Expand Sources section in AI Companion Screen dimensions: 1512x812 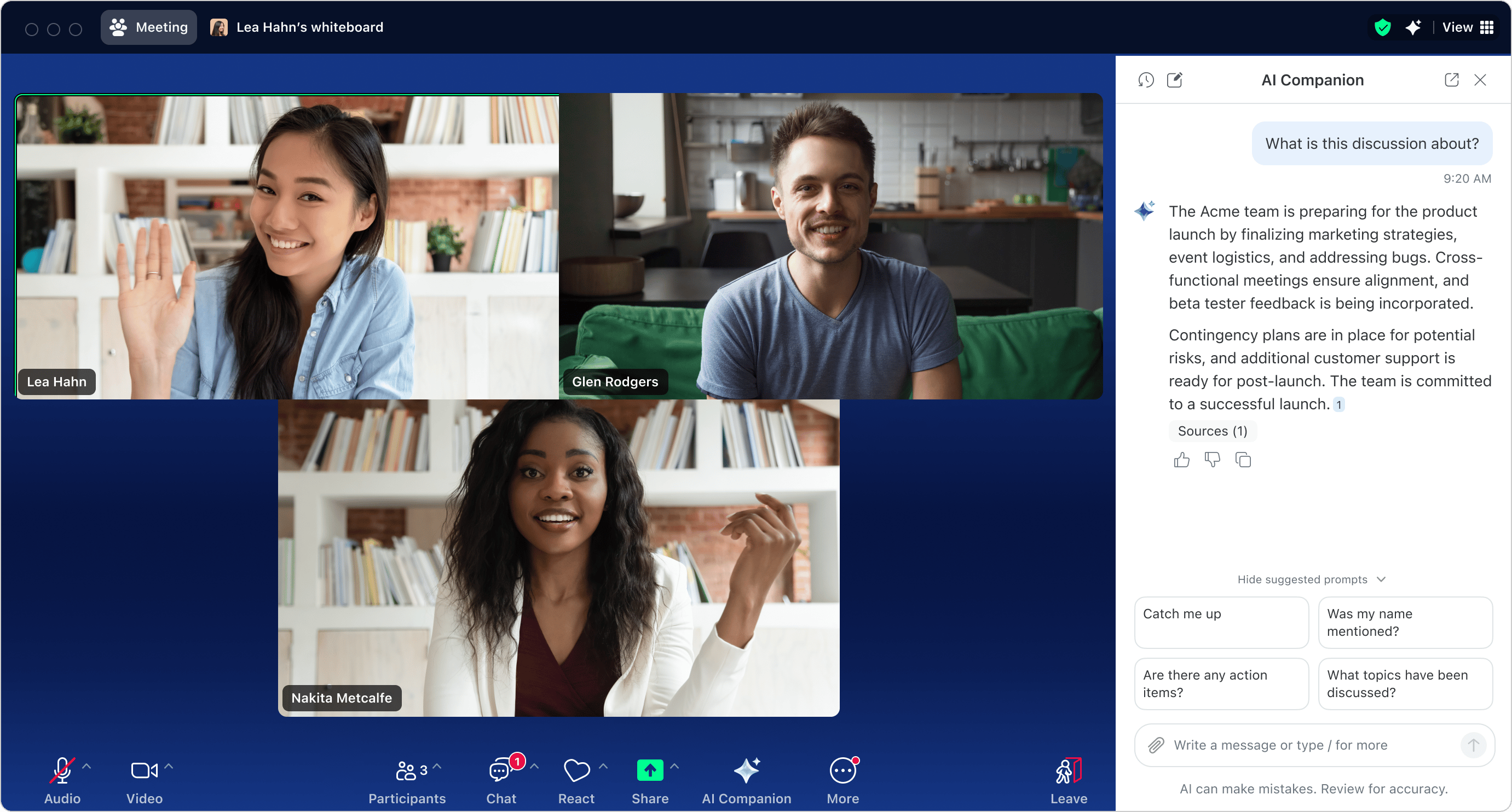(1209, 431)
